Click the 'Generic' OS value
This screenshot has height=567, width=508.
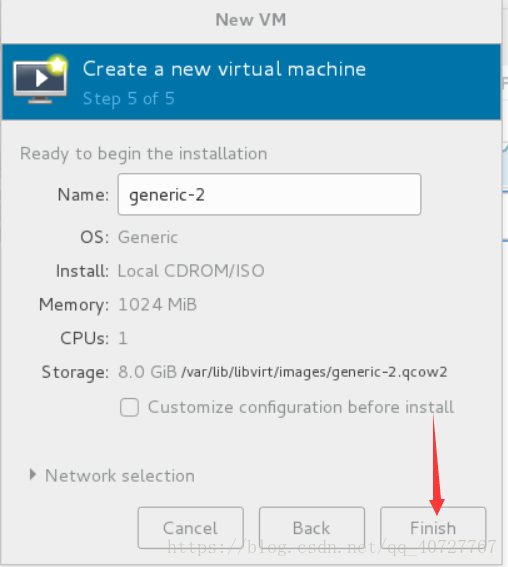148,238
